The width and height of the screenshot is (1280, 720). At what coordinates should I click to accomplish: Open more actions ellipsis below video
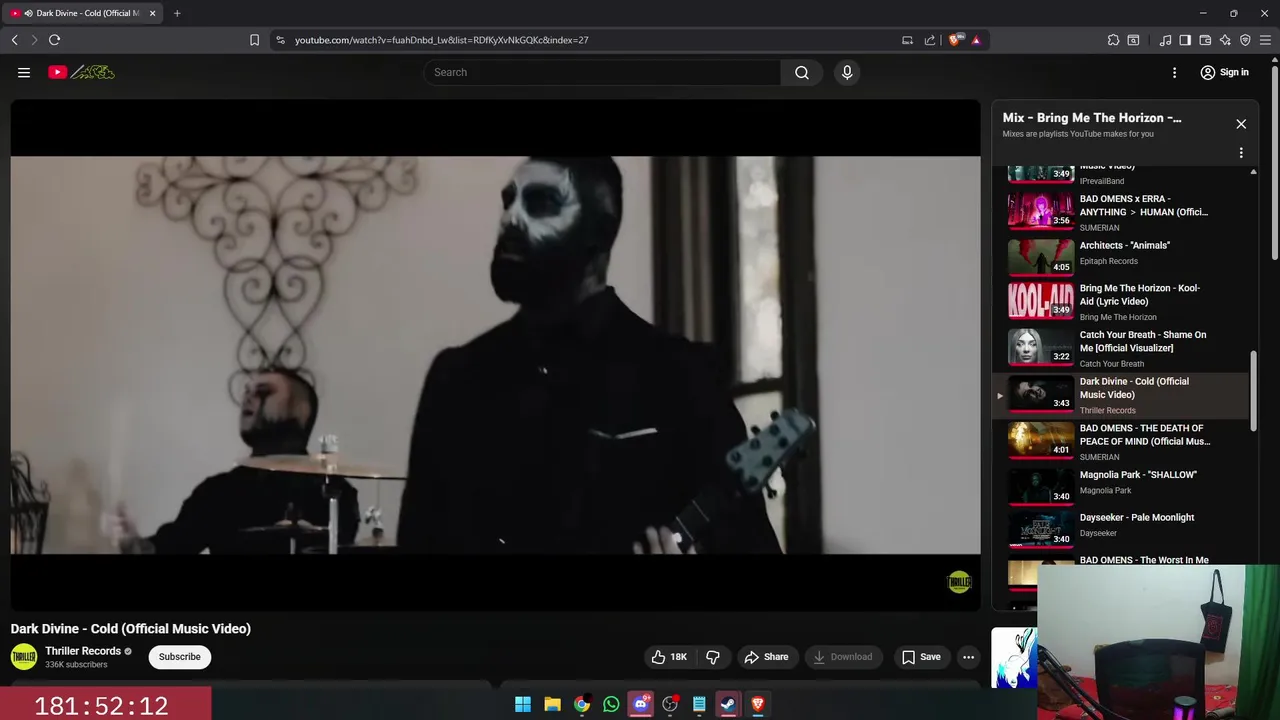click(x=968, y=657)
